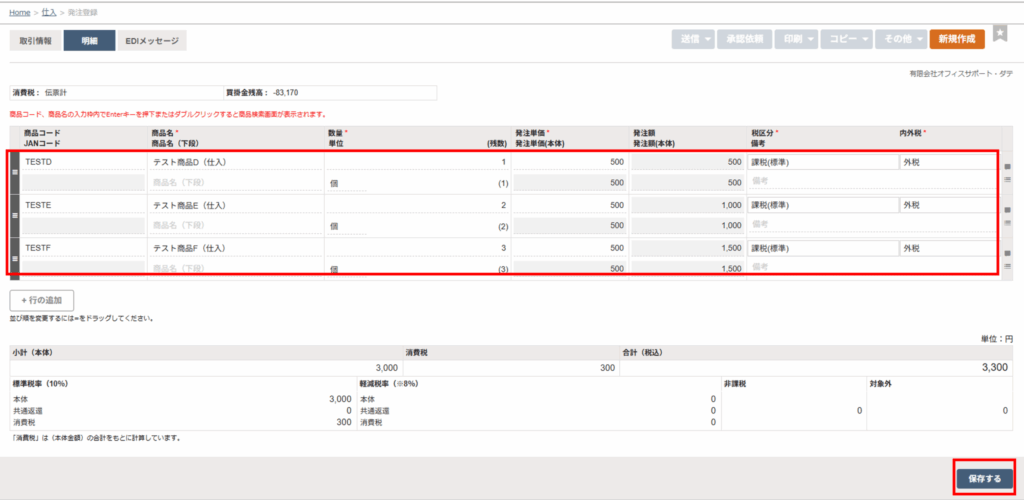The image size is (1024, 500).
Task: Select the 税区分 field for the TESTD row
Action: 822,162
